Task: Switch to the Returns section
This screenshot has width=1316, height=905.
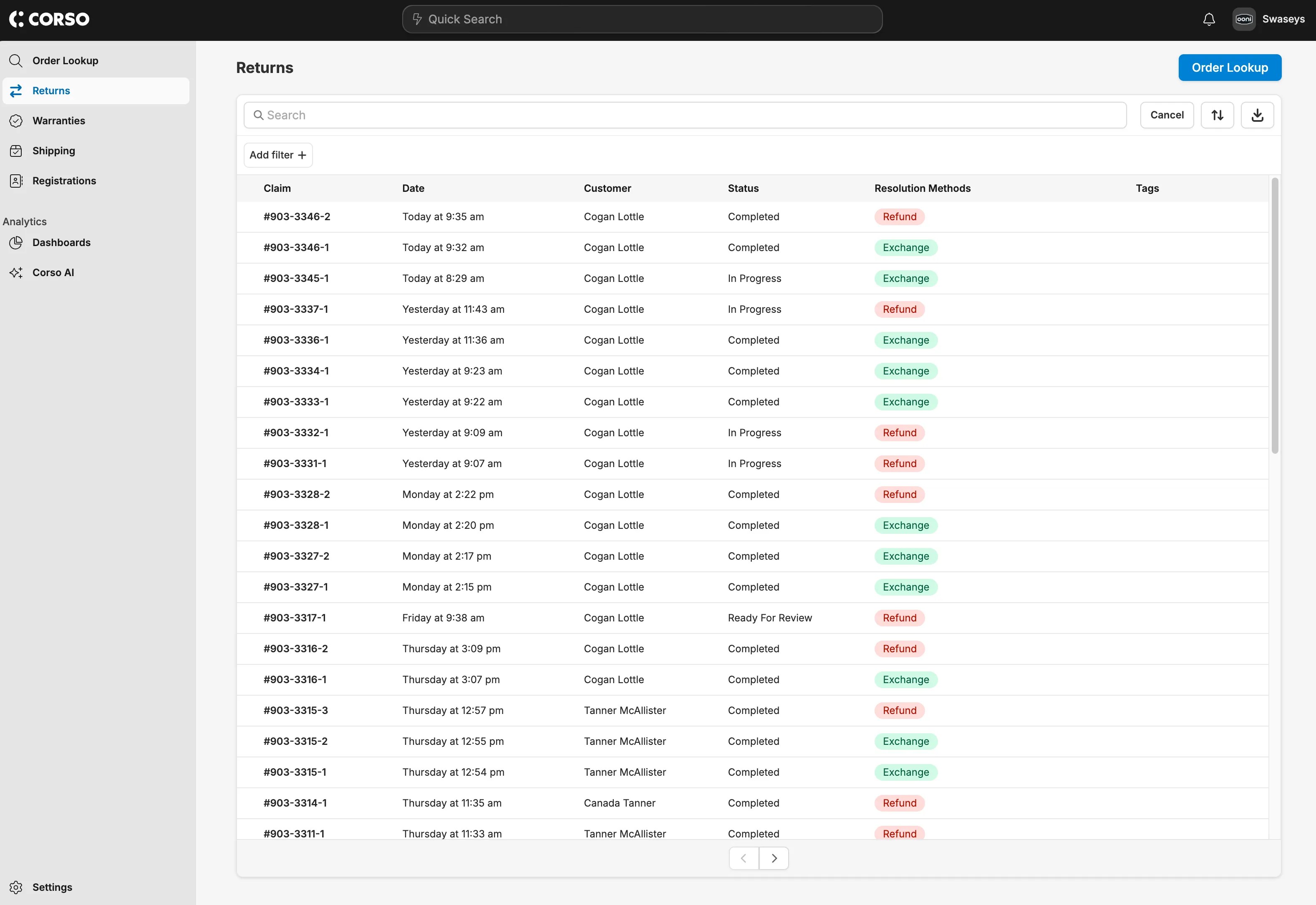Action: (51, 90)
